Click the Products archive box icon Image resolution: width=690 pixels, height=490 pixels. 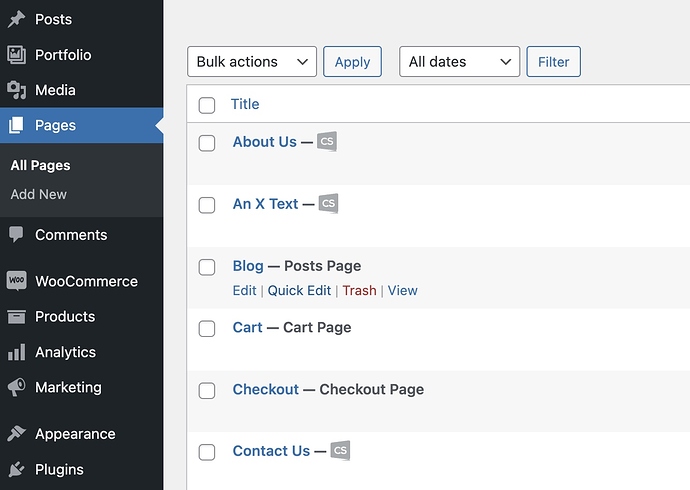point(16,317)
